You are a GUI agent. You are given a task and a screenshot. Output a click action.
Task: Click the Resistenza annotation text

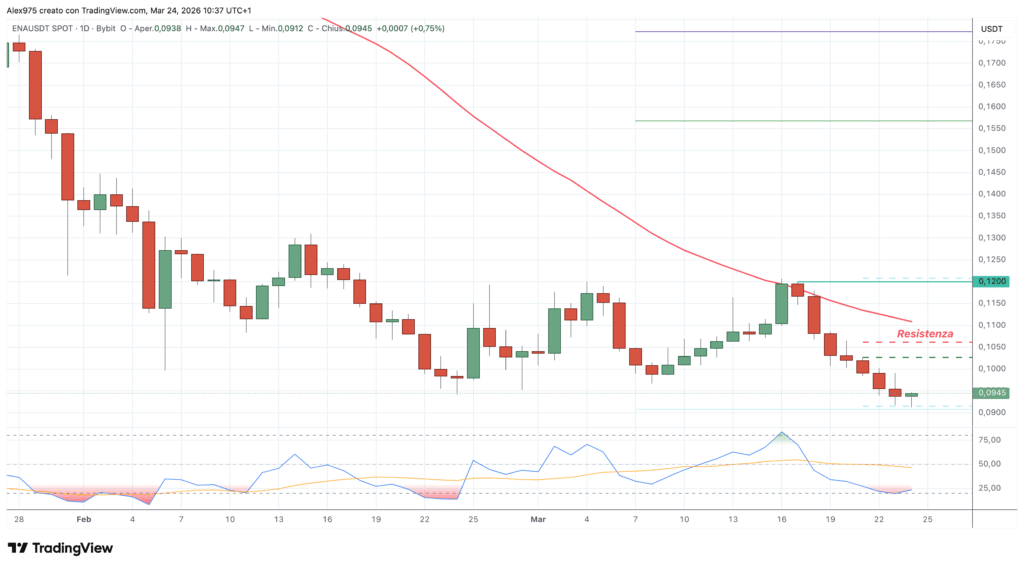(925, 334)
